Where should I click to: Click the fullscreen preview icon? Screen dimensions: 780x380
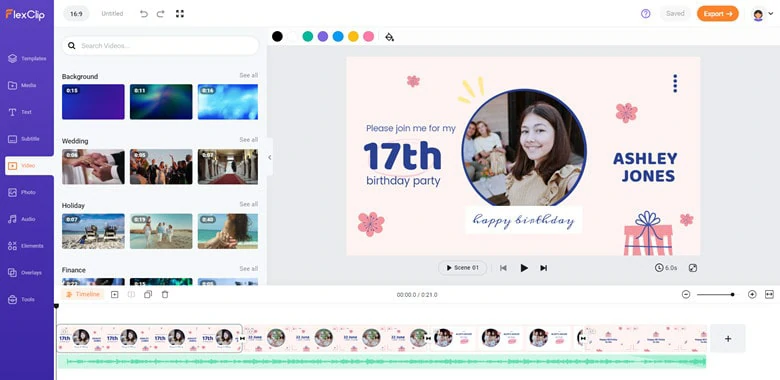(x=692, y=268)
